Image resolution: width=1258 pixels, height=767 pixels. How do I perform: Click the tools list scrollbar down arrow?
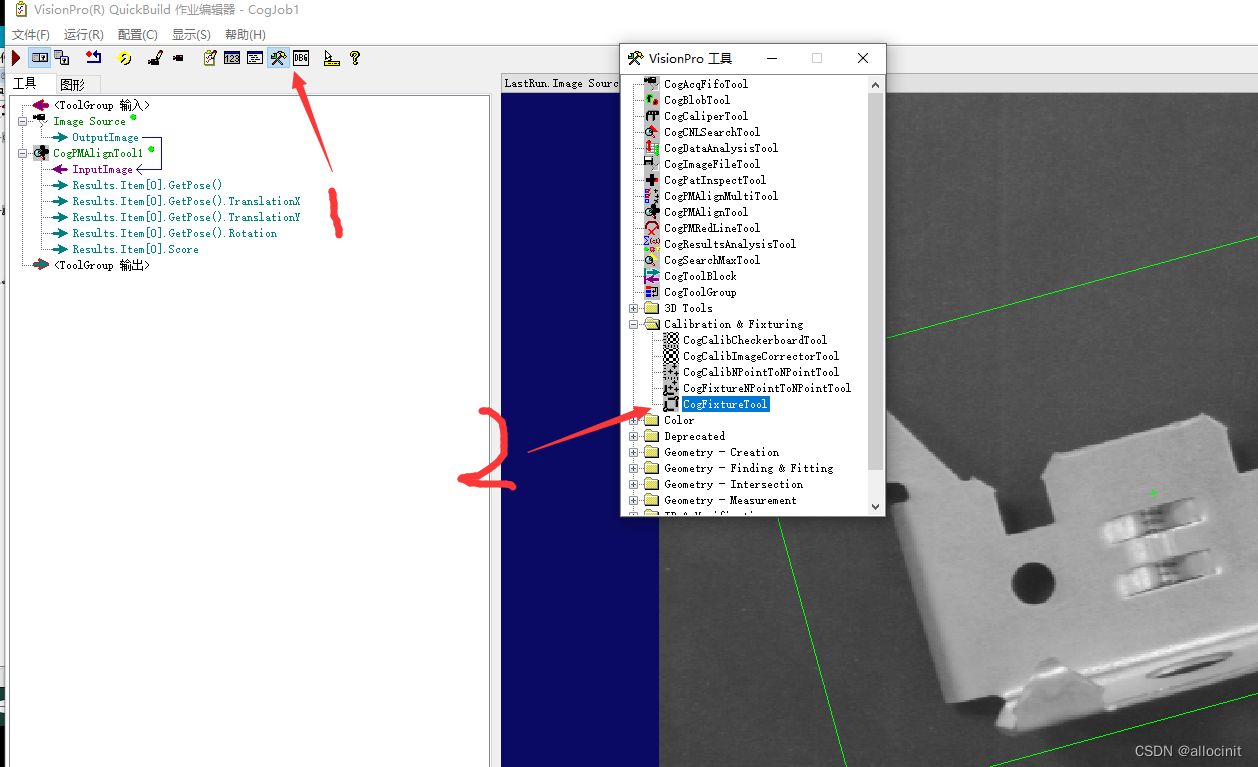point(876,507)
